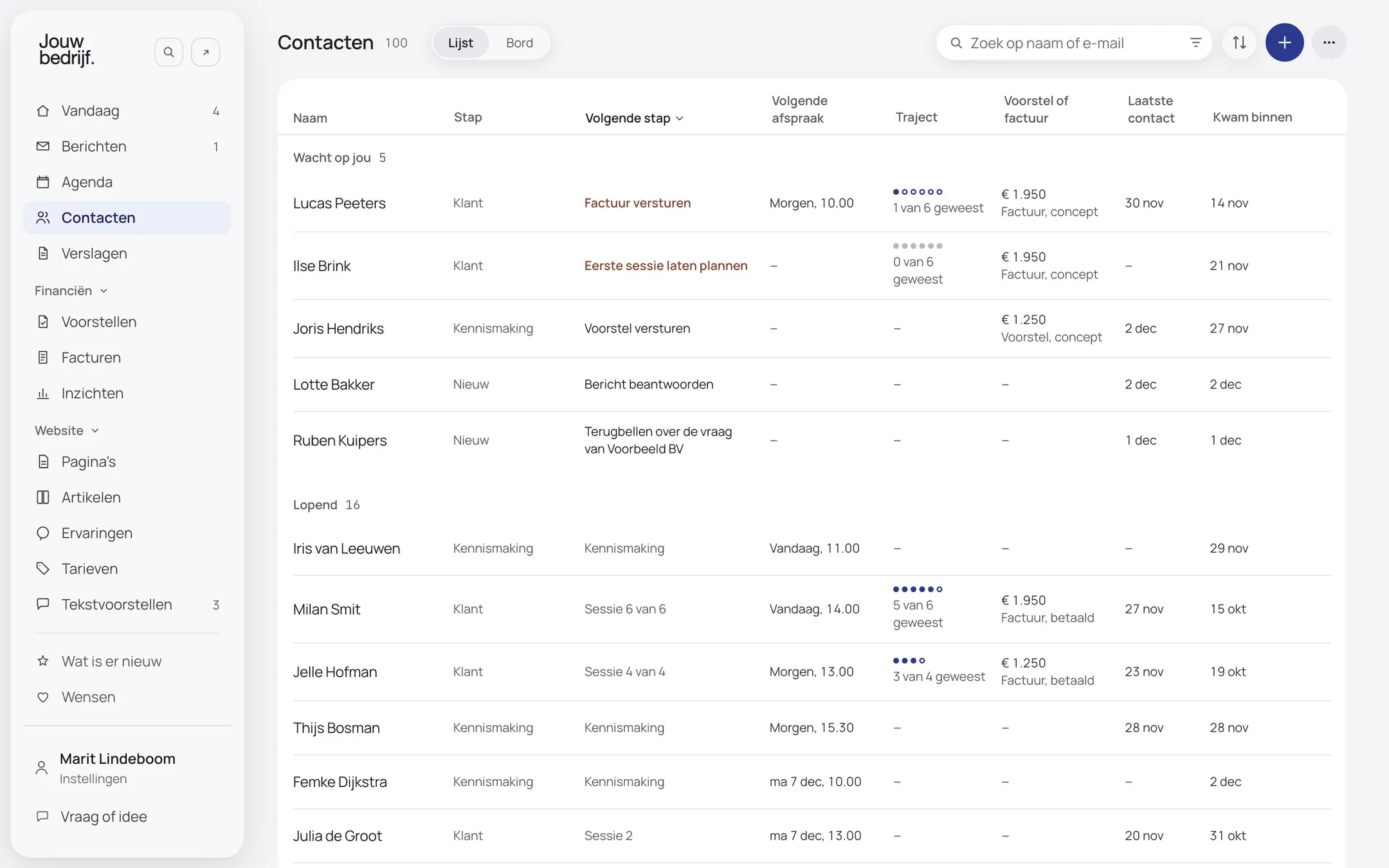Click Jelle Hofman's traject progress dots

coord(909,660)
